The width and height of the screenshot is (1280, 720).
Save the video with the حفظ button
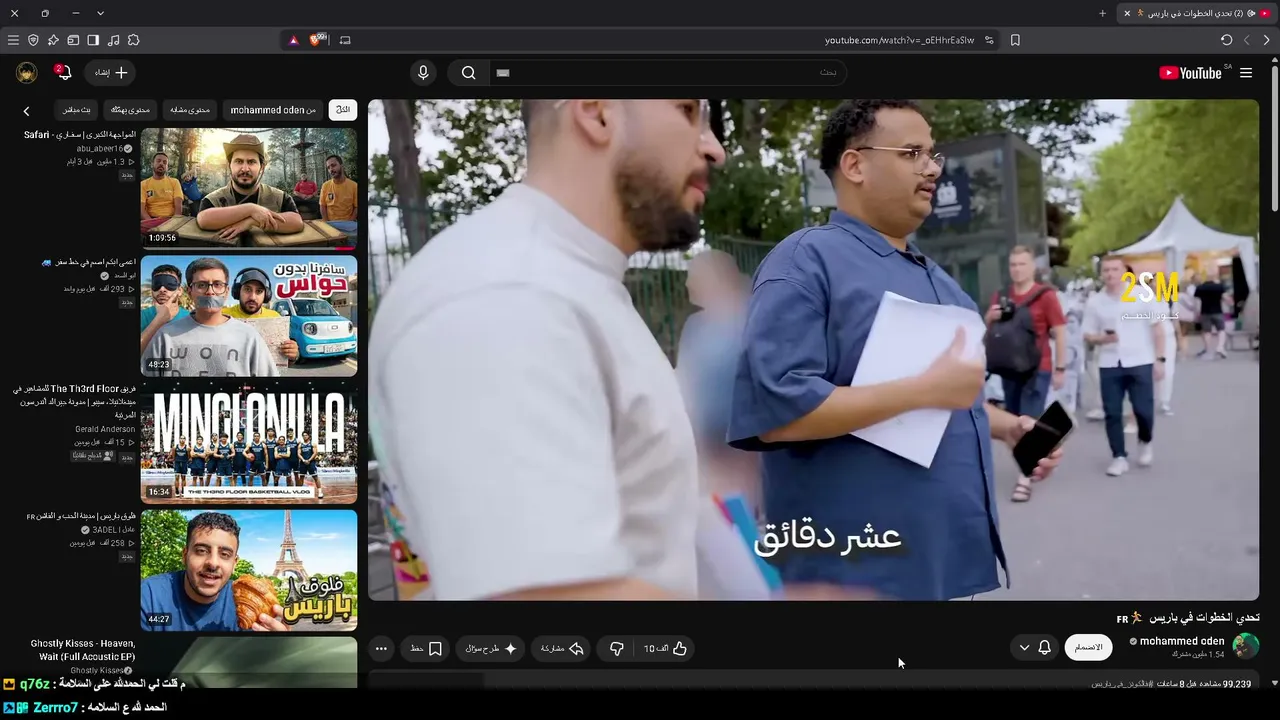pyautogui.click(x=426, y=648)
